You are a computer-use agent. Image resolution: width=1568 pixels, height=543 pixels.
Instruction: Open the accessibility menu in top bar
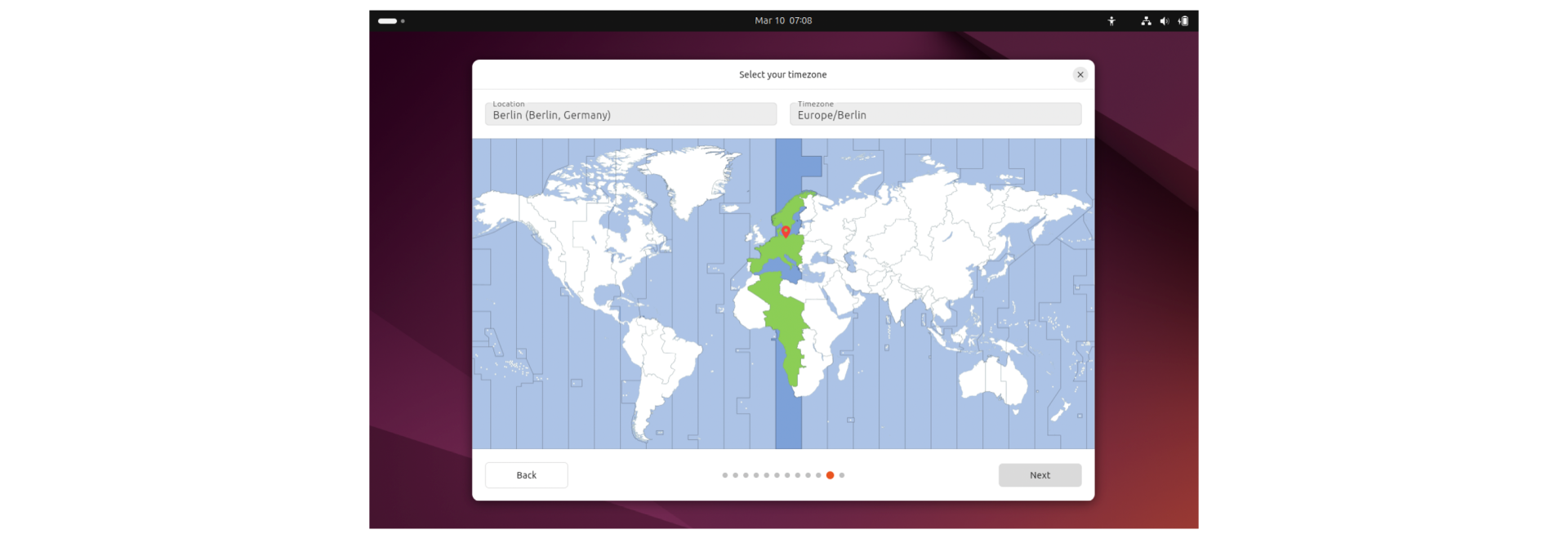point(1111,21)
